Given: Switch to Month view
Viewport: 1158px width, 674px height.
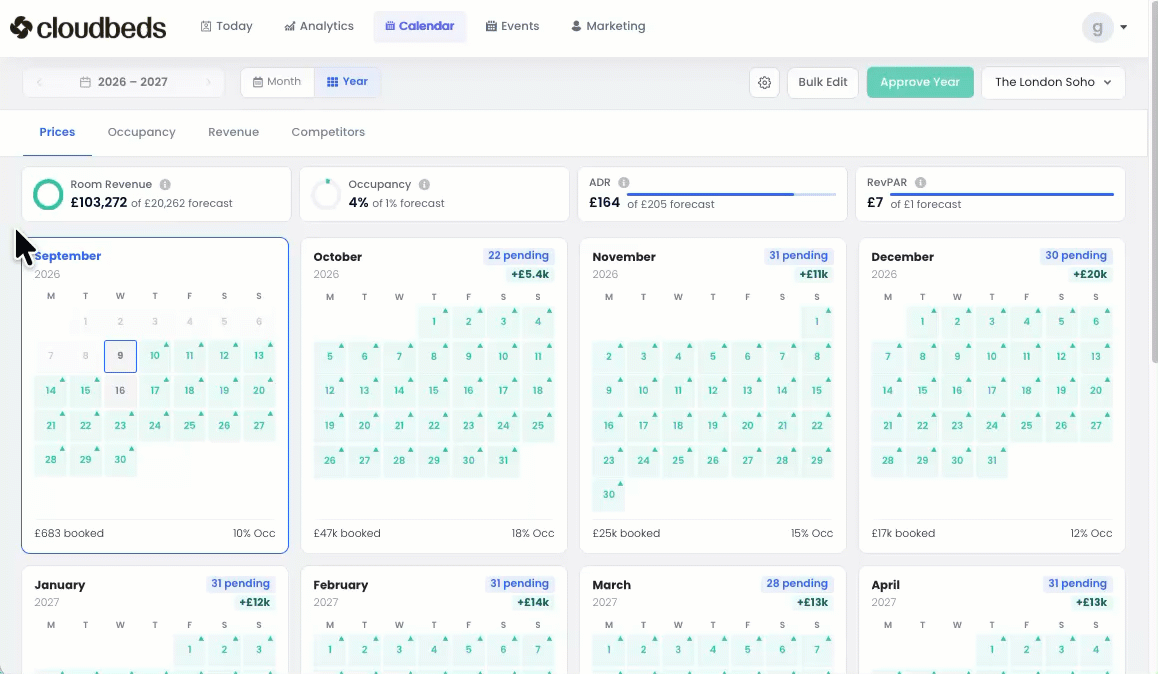Looking at the screenshot, I should click(x=277, y=82).
